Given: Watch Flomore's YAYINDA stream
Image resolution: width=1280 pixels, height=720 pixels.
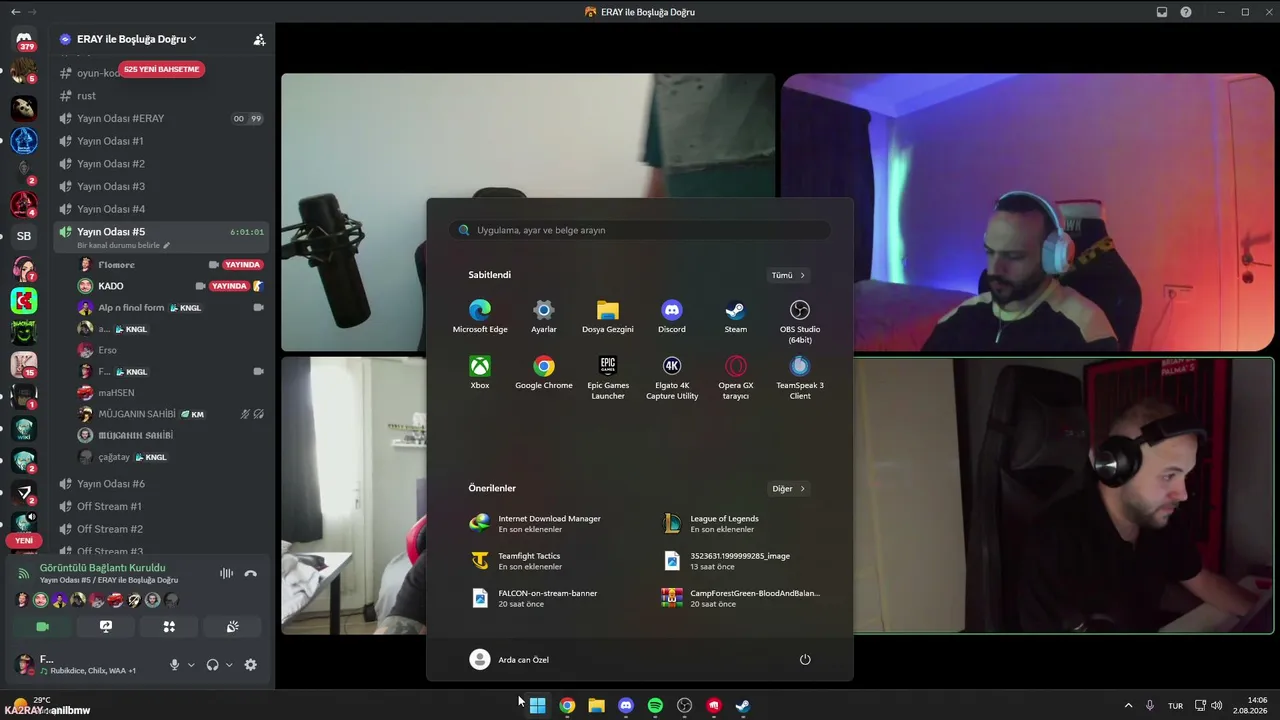Looking at the screenshot, I should (x=242, y=265).
